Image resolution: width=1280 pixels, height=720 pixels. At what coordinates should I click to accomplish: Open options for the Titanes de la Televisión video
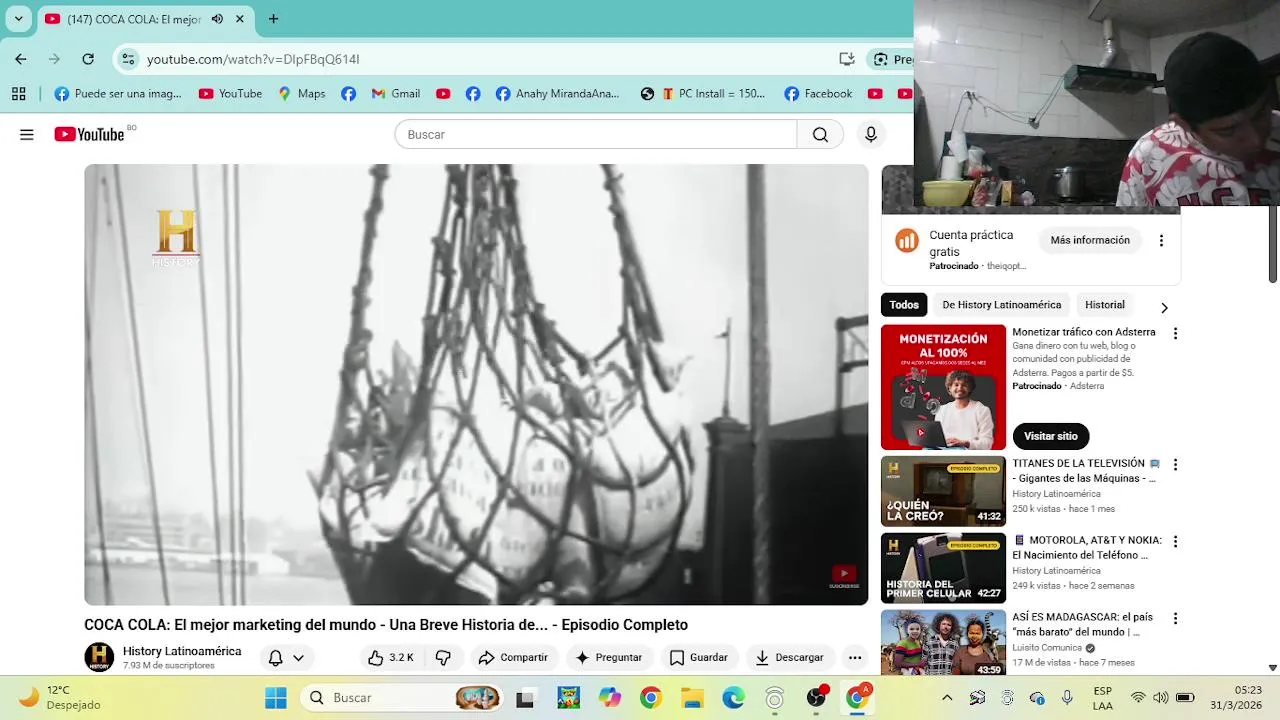point(1175,465)
